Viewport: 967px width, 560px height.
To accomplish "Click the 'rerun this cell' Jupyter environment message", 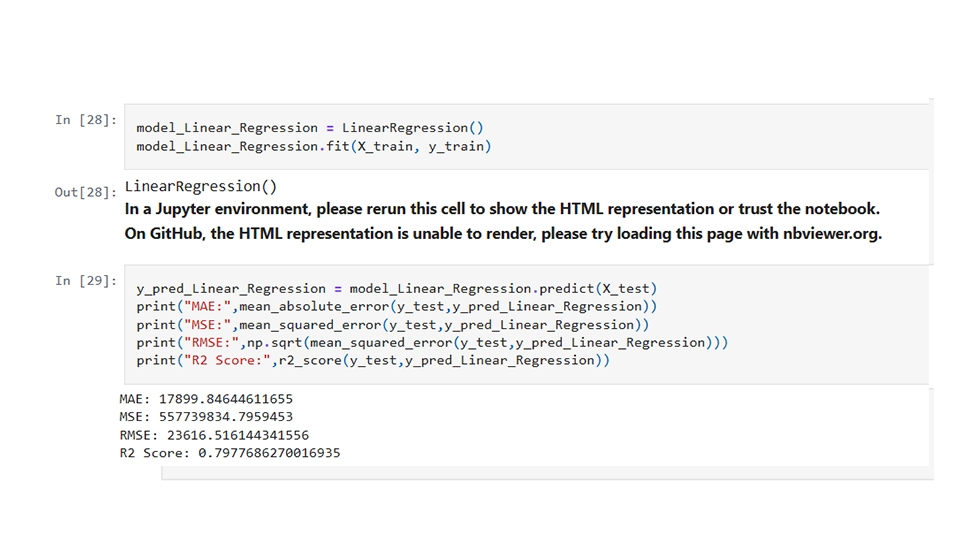I will point(502,209).
